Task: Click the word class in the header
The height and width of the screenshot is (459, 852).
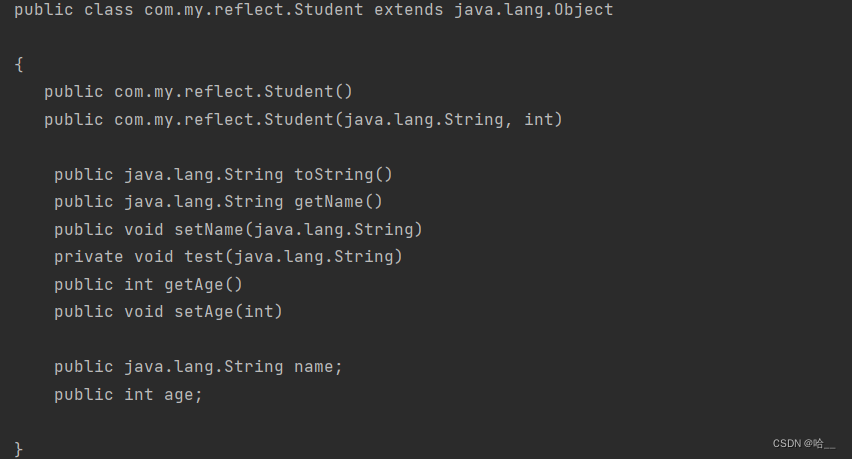Action: (x=109, y=10)
